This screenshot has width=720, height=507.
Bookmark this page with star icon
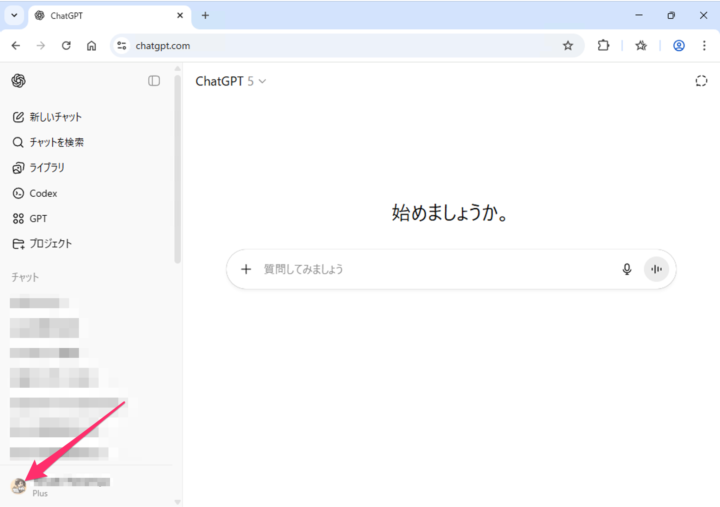pyautogui.click(x=568, y=45)
